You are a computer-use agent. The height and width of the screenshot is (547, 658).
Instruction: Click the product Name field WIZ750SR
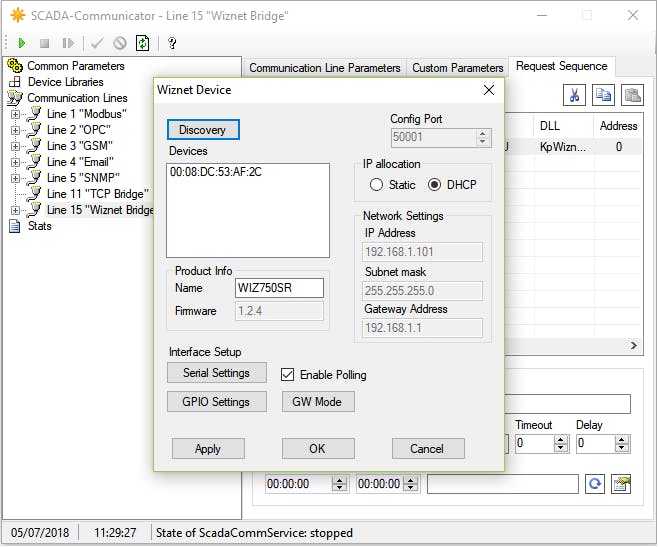click(279, 288)
